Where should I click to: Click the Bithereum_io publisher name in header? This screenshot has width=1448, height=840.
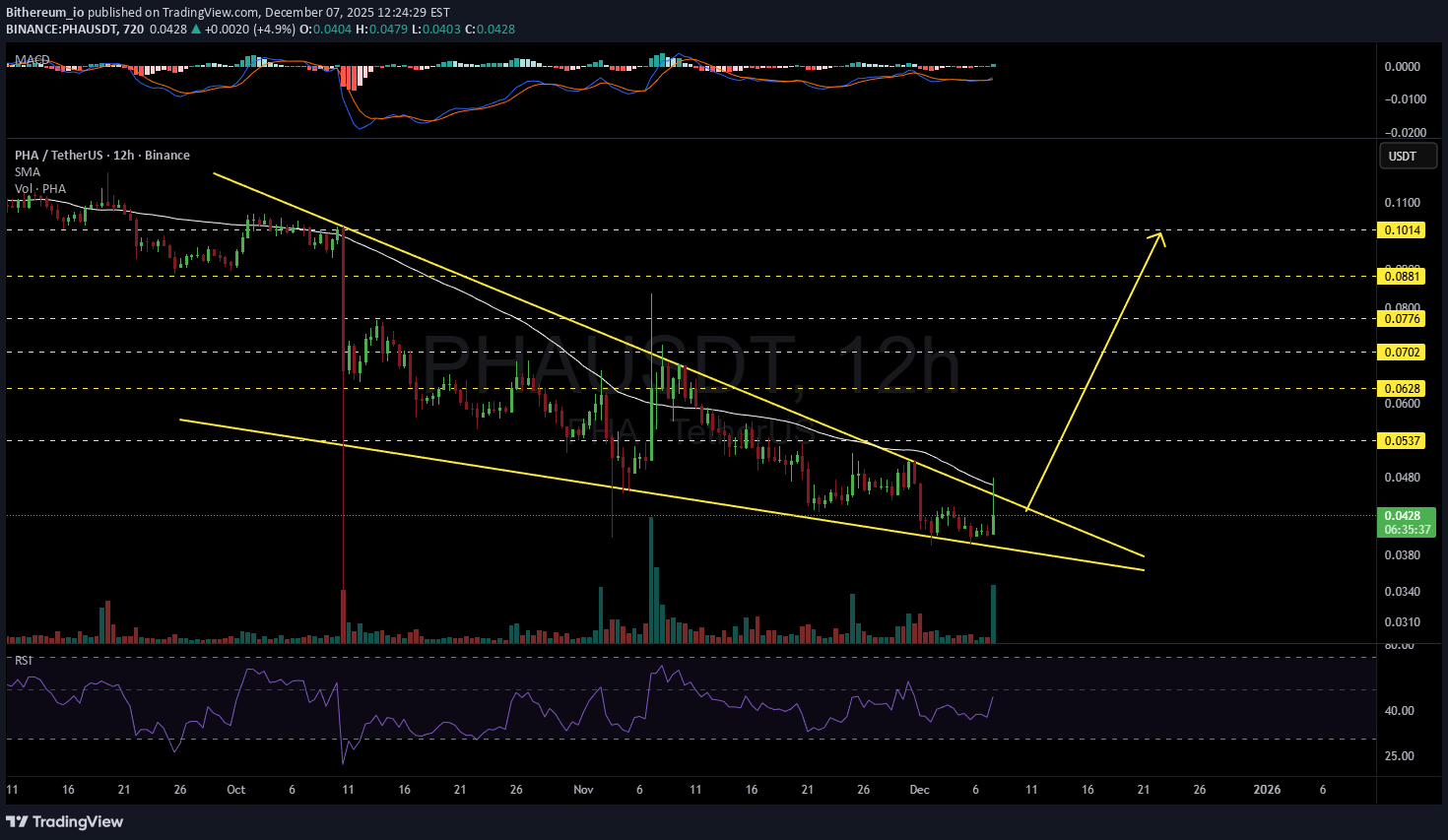tap(44, 13)
